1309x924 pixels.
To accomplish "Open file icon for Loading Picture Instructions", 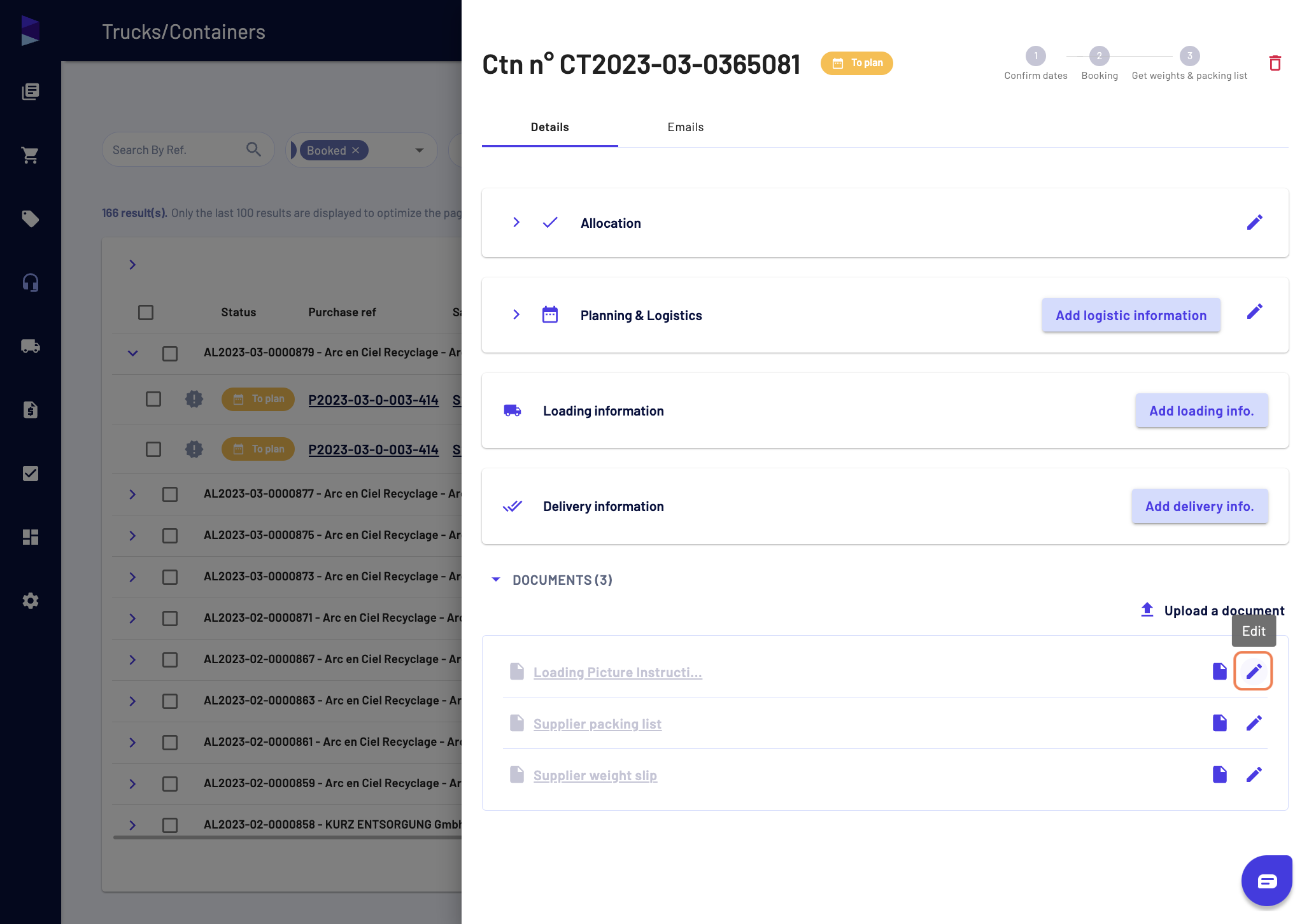I will (x=1219, y=671).
